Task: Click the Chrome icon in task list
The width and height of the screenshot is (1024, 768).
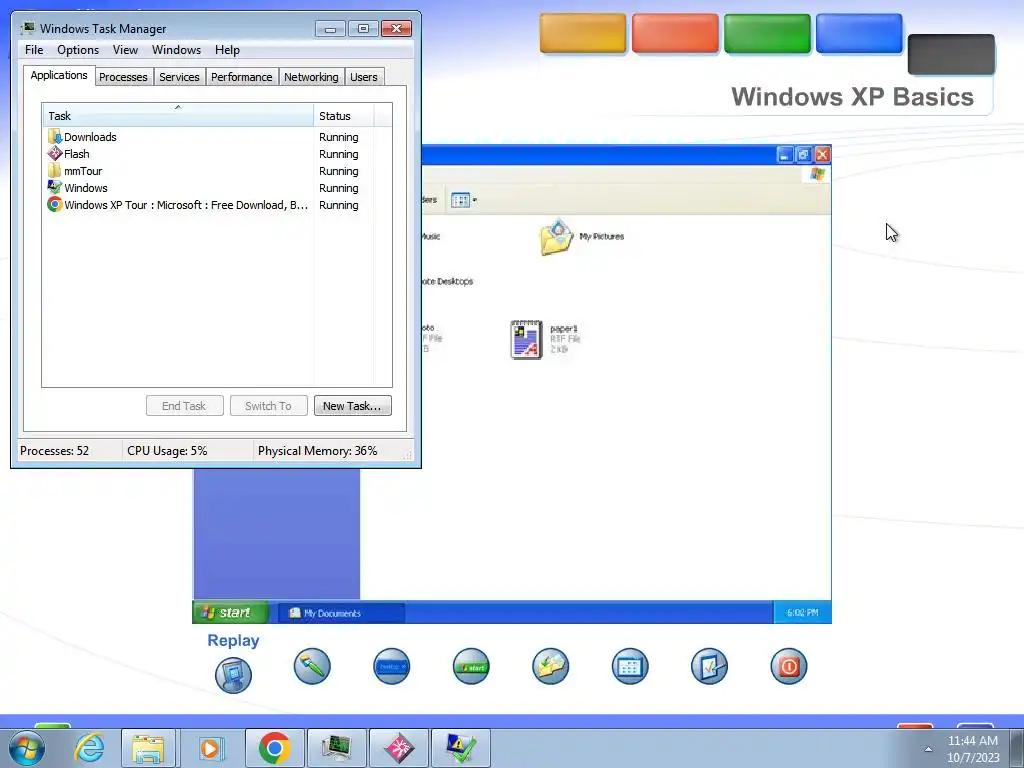Action: (55, 205)
